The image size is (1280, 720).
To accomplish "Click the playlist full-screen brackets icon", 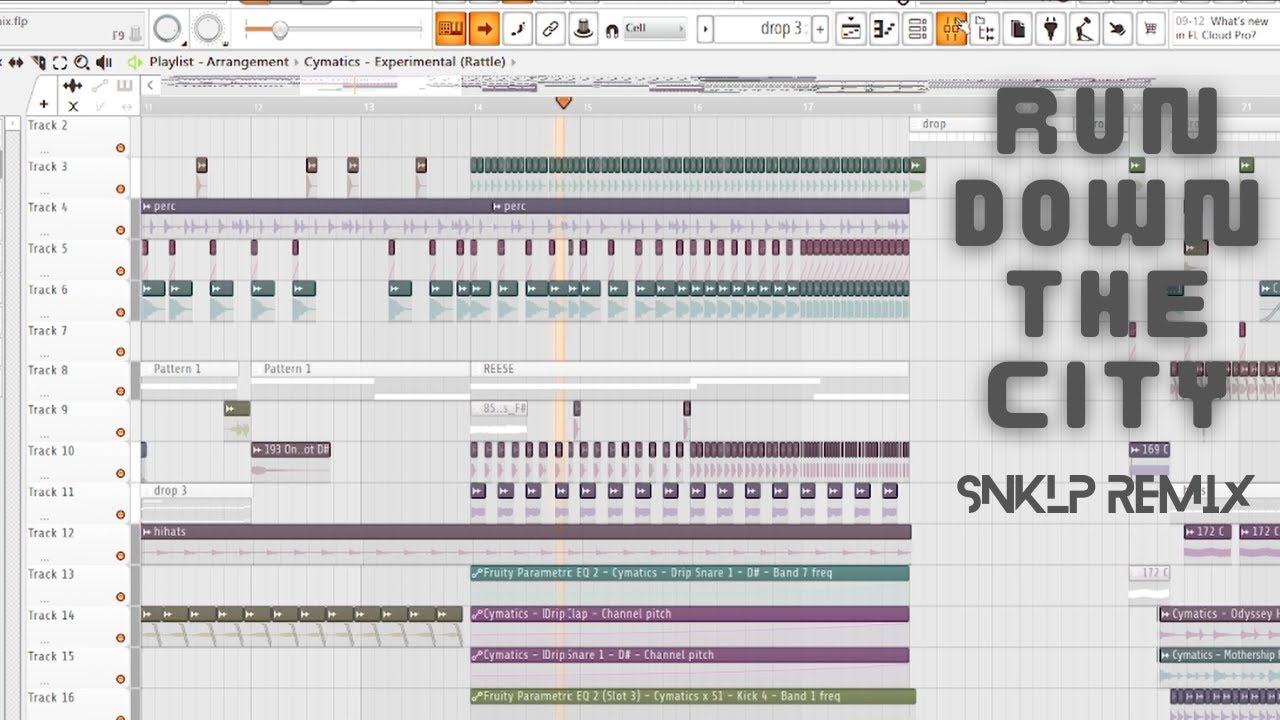I will coord(59,62).
